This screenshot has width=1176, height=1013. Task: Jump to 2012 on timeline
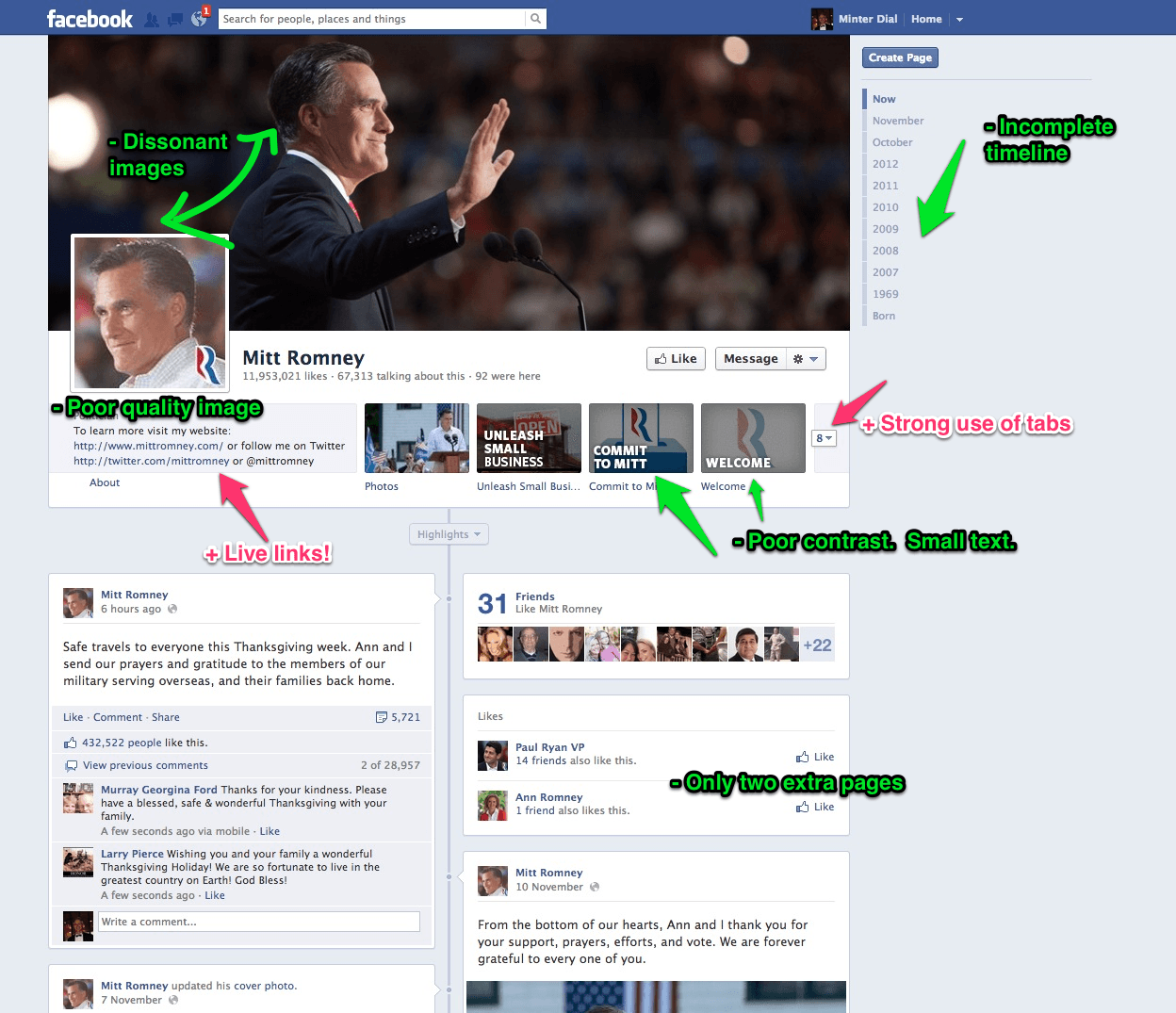886,164
